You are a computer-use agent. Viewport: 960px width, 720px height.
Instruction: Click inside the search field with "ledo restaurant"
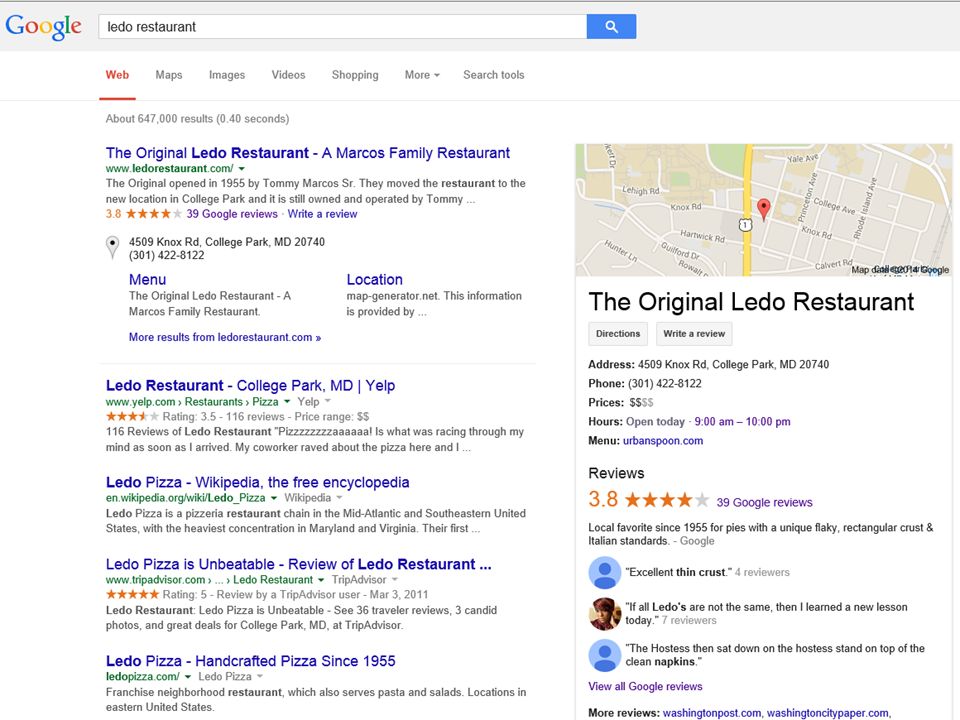click(342, 26)
